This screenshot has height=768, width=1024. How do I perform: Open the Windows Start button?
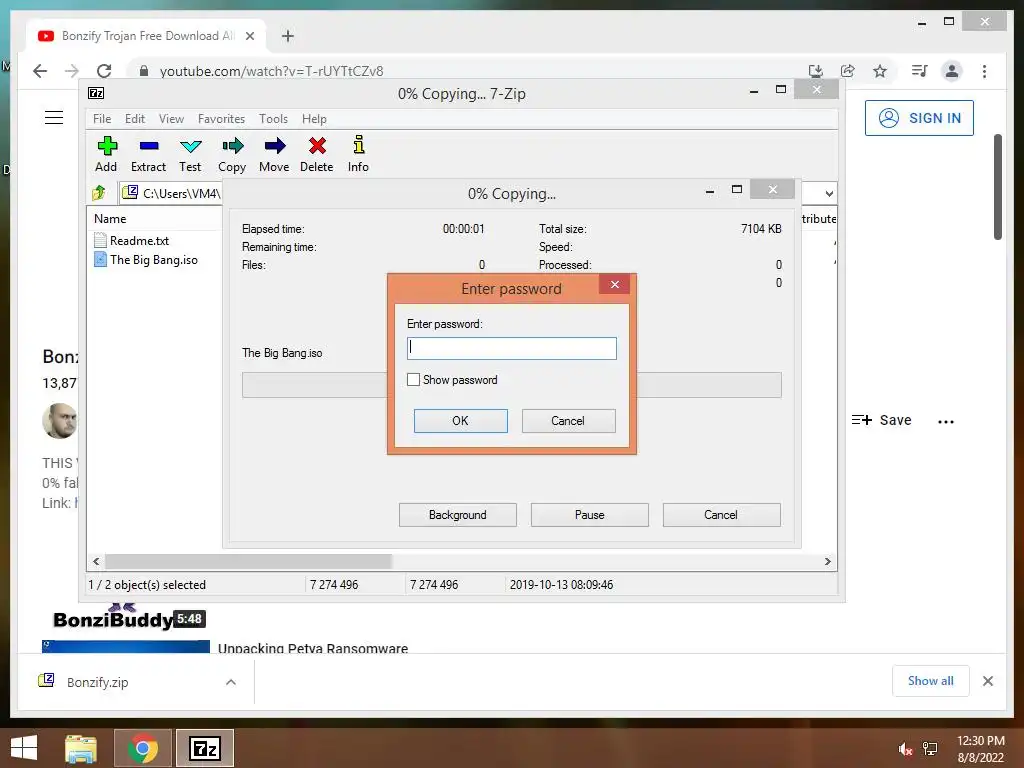point(24,748)
